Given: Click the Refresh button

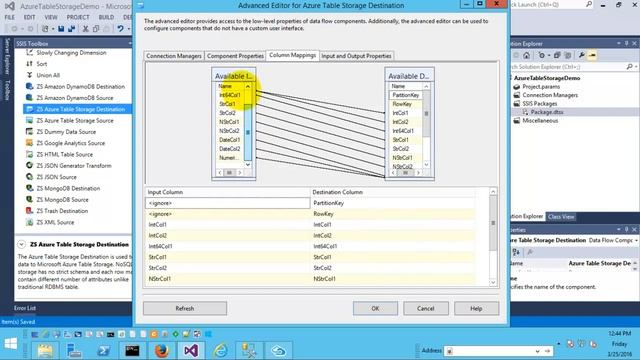Looking at the screenshot, I should pyautogui.click(x=185, y=309).
